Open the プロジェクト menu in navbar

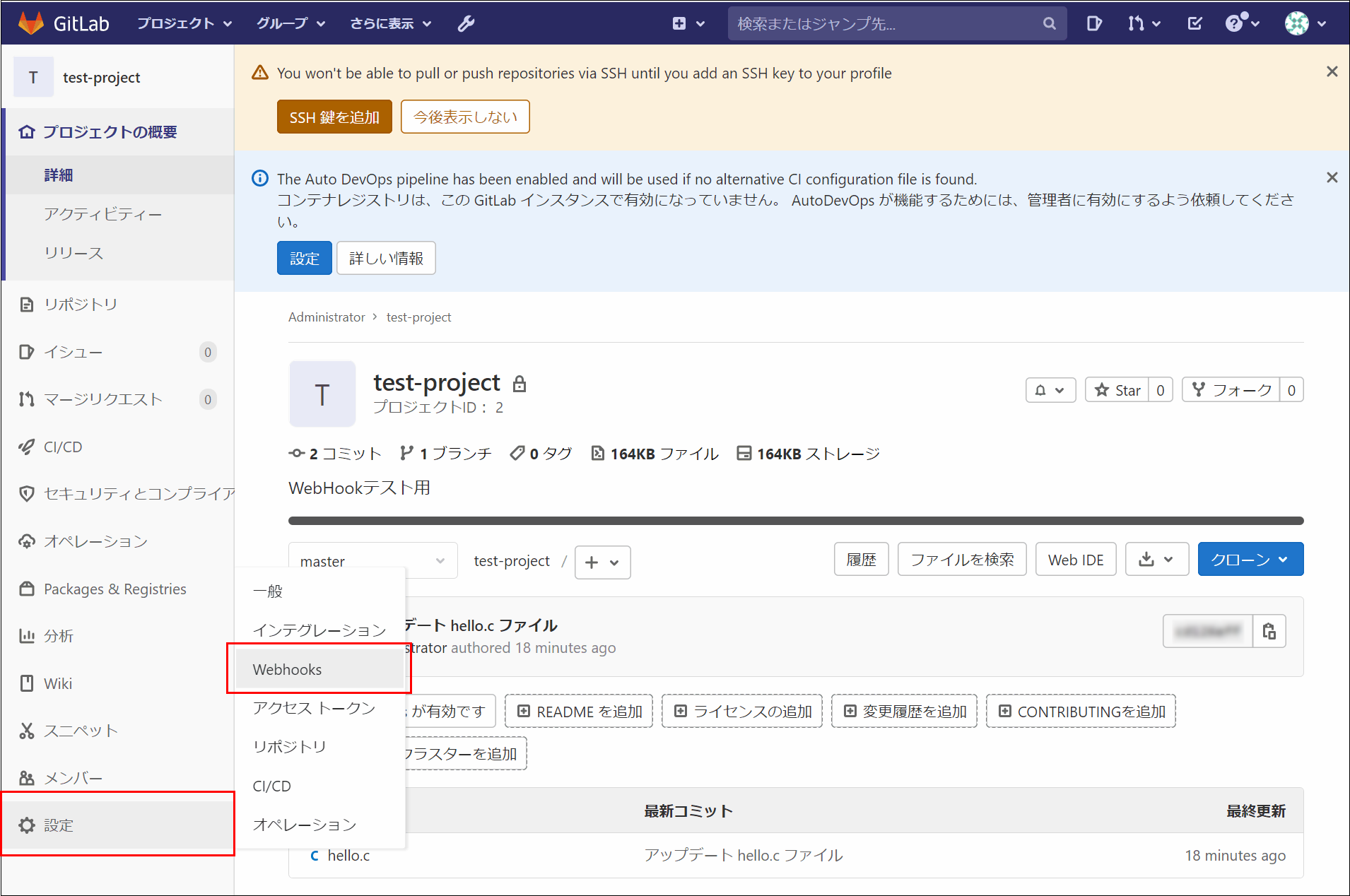click(x=184, y=23)
